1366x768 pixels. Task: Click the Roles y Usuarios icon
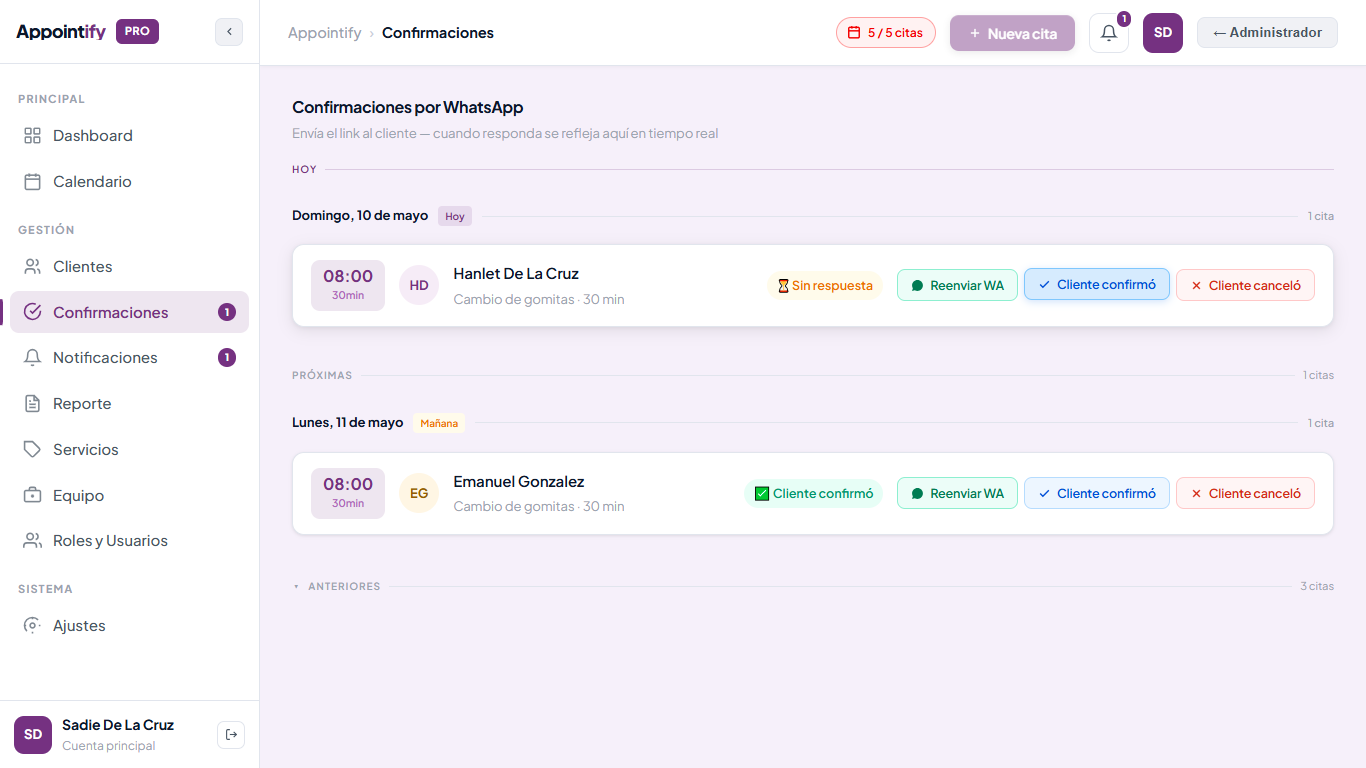pos(33,541)
